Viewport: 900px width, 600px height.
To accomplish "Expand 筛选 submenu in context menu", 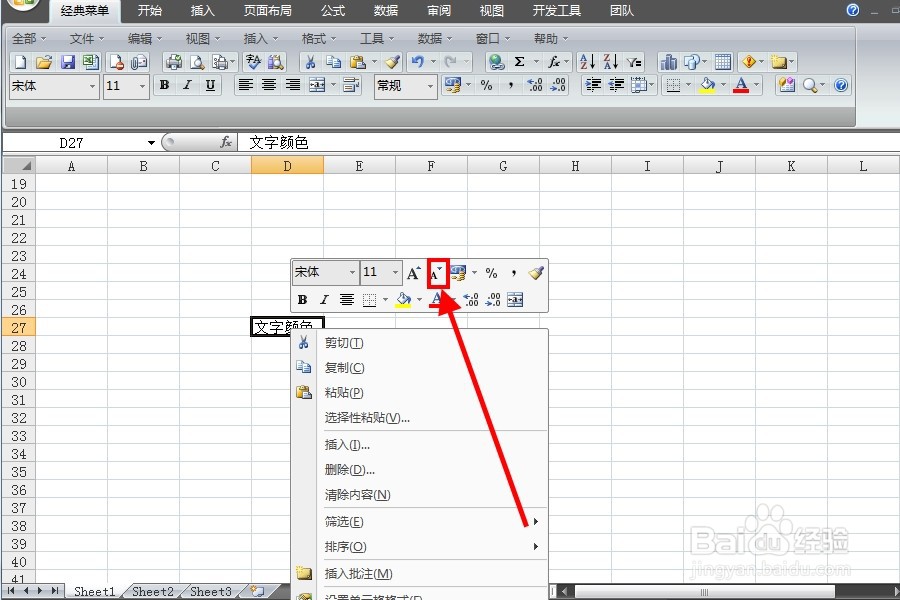I will [536, 521].
